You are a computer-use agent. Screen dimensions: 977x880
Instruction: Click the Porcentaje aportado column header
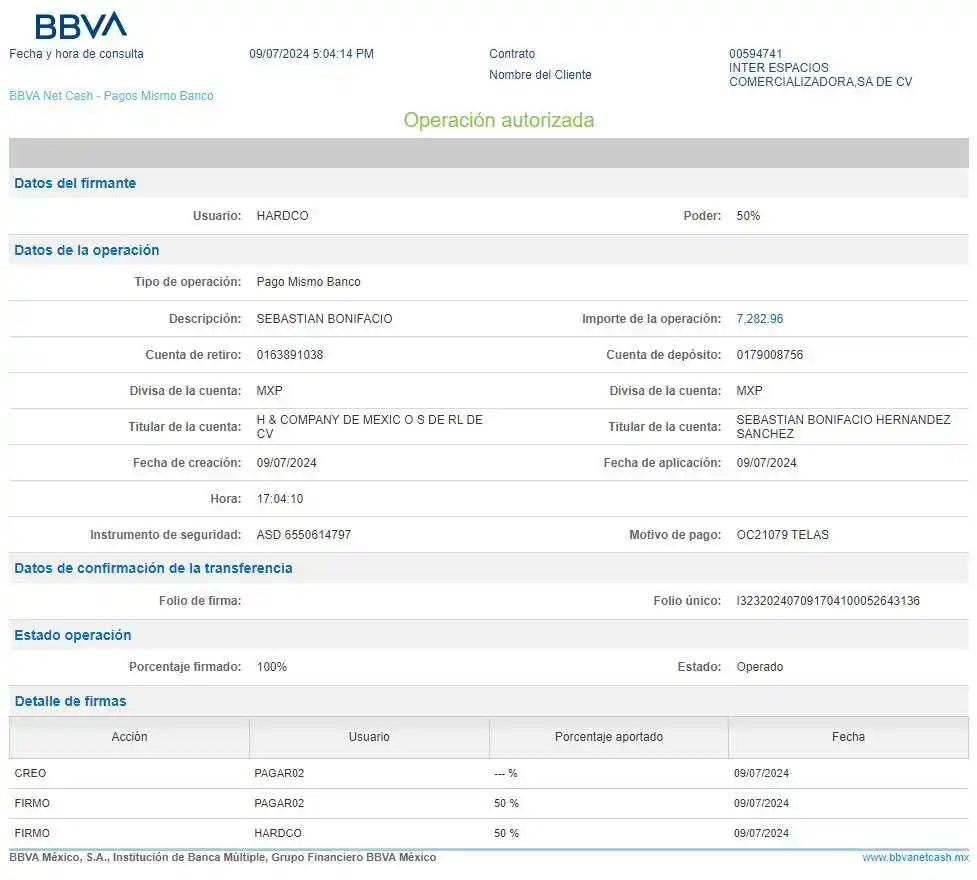pyautogui.click(x=608, y=737)
